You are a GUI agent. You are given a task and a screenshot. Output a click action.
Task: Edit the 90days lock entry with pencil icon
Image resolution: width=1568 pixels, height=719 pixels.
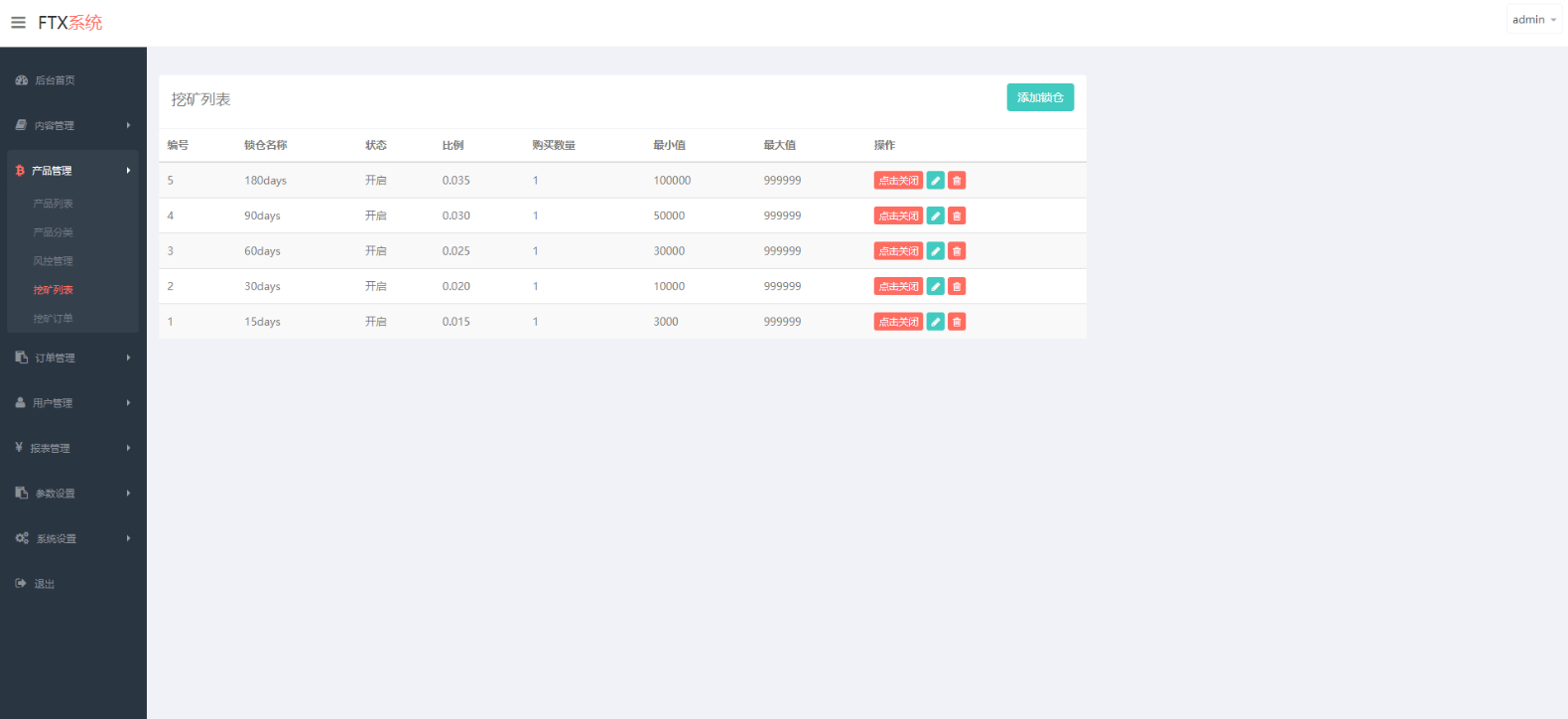point(935,216)
